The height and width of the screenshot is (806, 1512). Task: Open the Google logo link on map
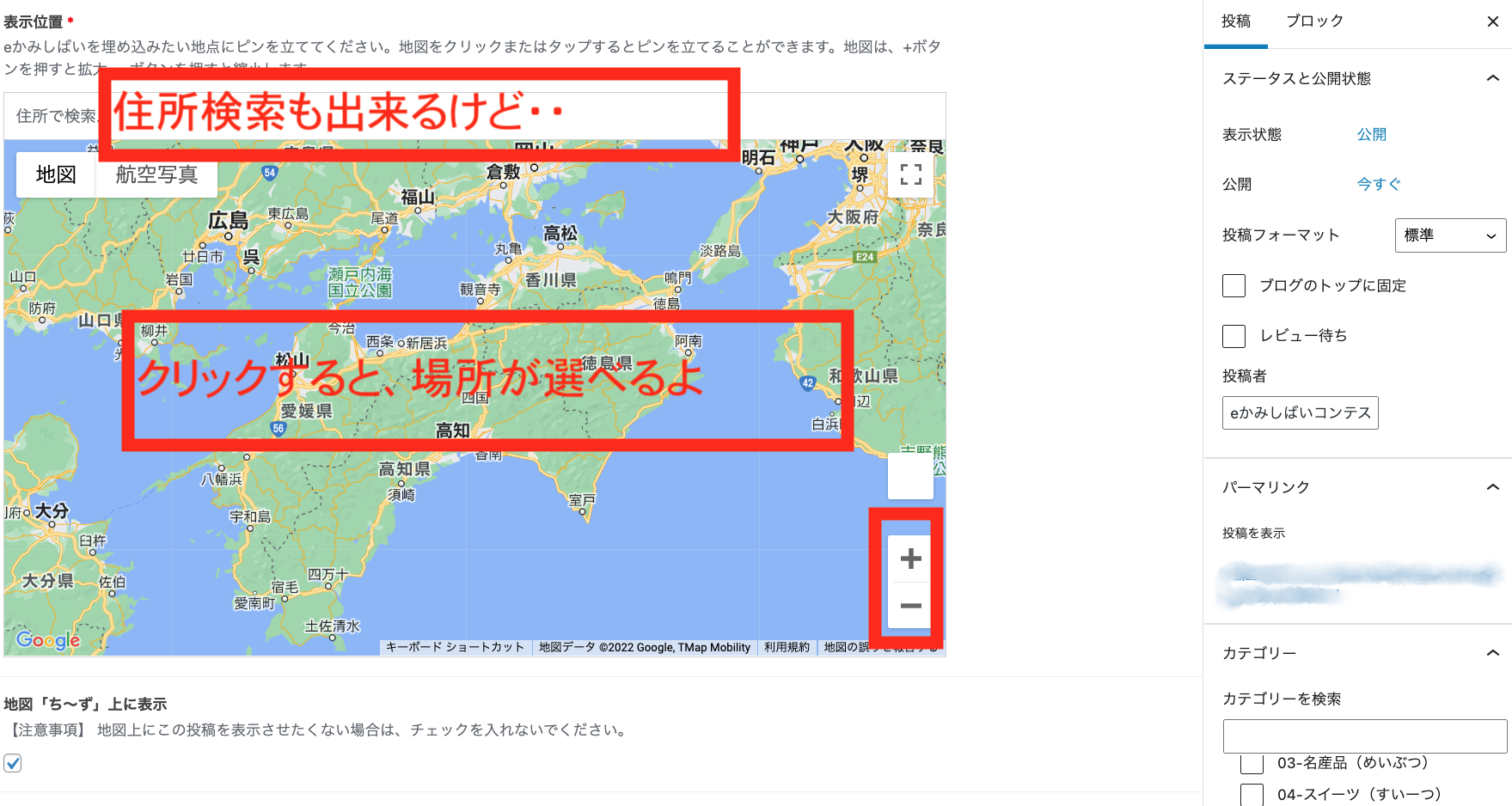(x=48, y=639)
